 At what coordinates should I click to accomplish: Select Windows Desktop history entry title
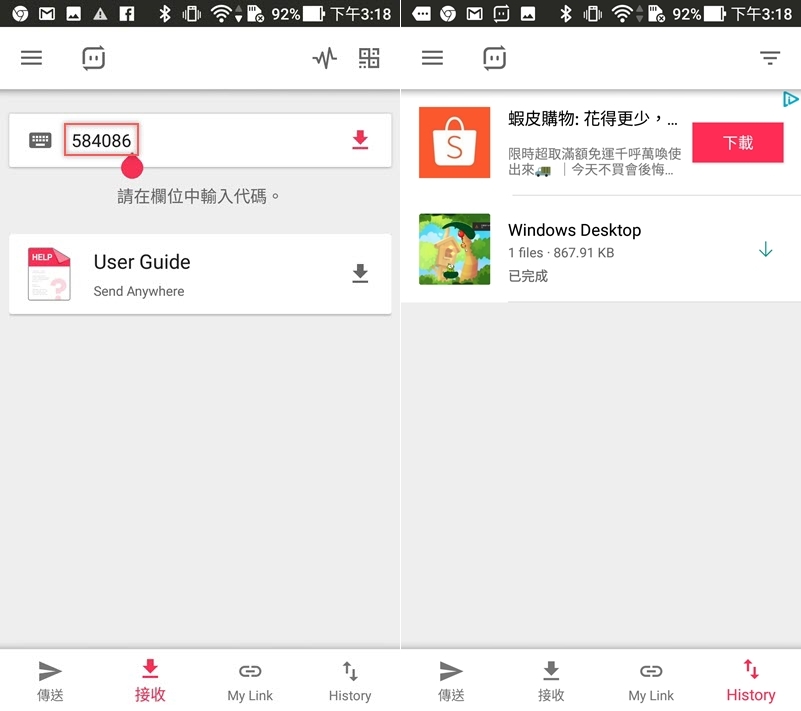574,230
